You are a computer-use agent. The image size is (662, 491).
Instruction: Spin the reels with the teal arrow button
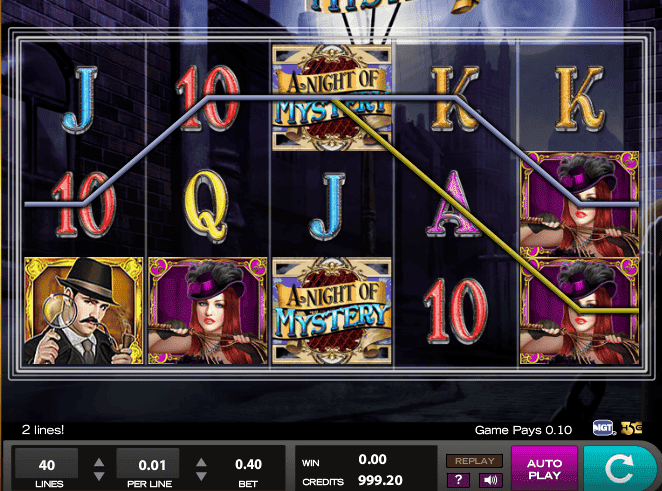coord(620,467)
